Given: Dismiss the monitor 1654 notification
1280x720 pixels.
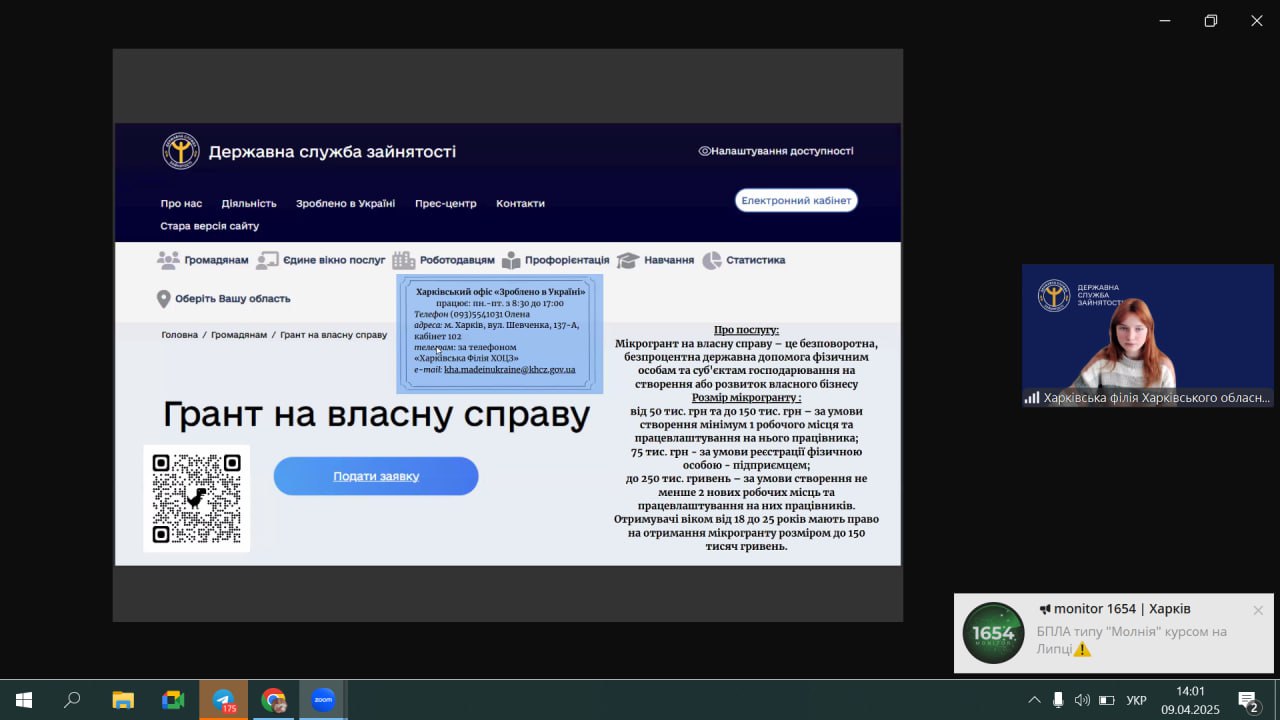Looking at the screenshot, I should 1258,610.
